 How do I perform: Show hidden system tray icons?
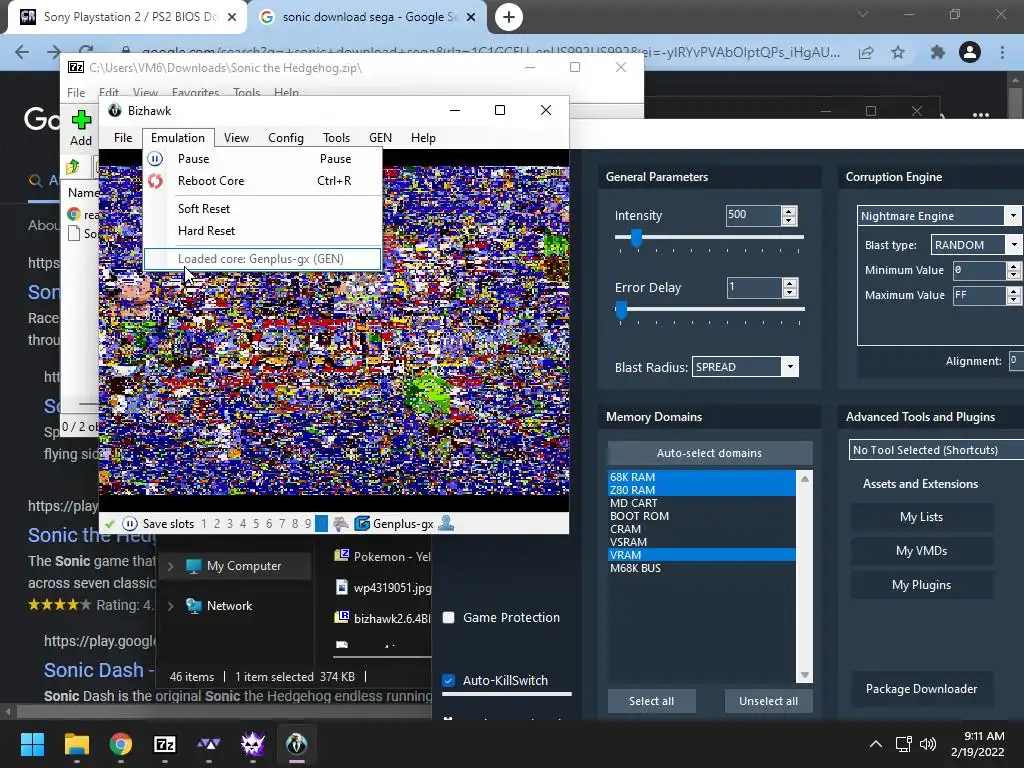(x=876, y=744)
